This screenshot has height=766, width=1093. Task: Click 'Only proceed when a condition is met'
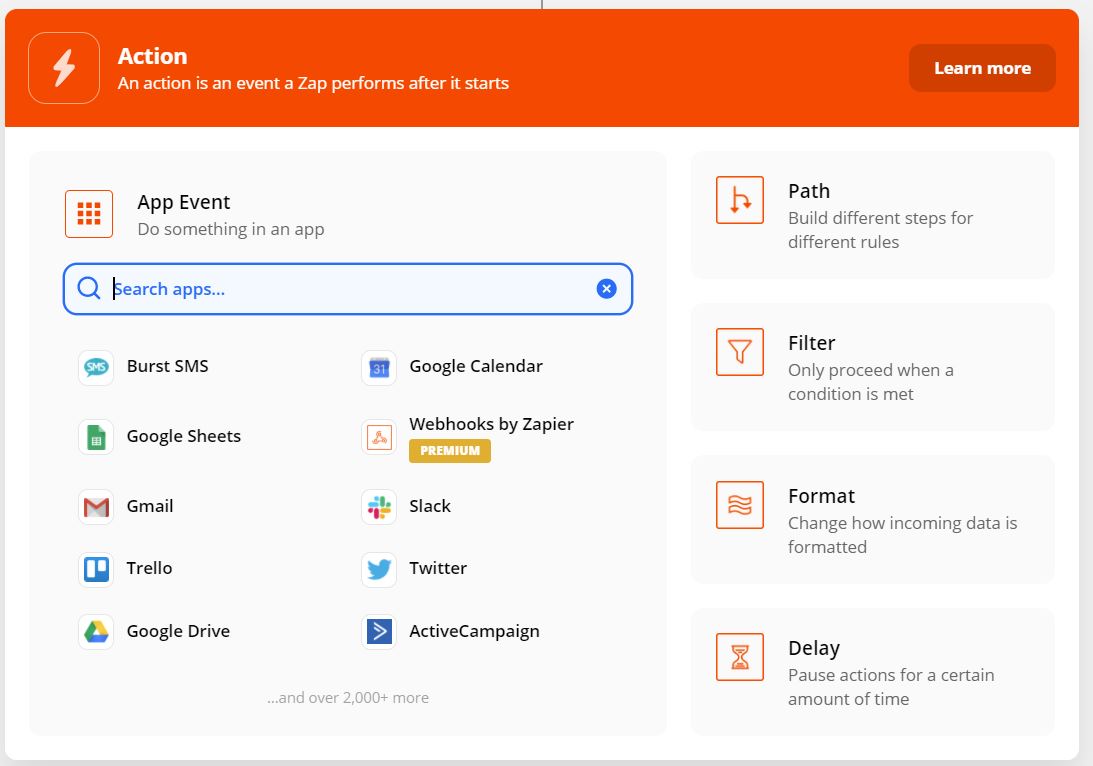pyautogui.click(x=871, y=382)
